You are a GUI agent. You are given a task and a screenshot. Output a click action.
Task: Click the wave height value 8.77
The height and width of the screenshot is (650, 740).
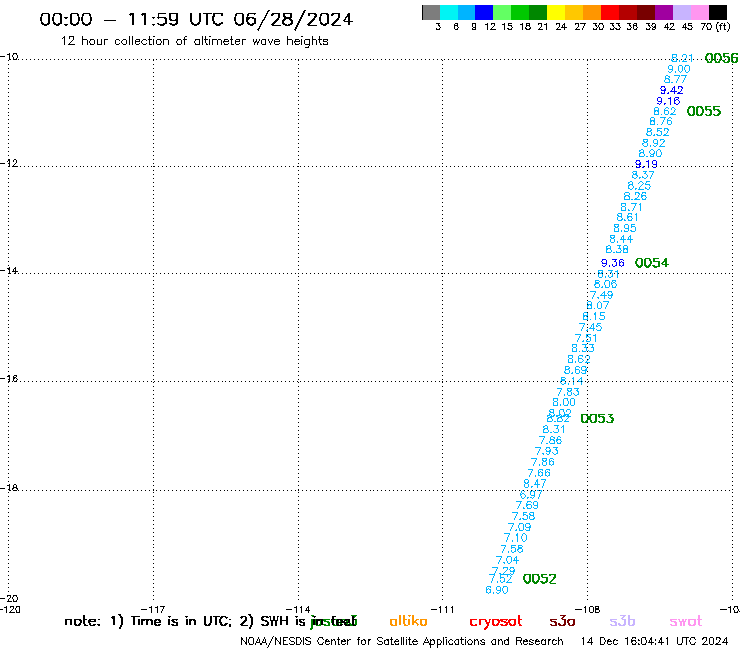(675, 79)
